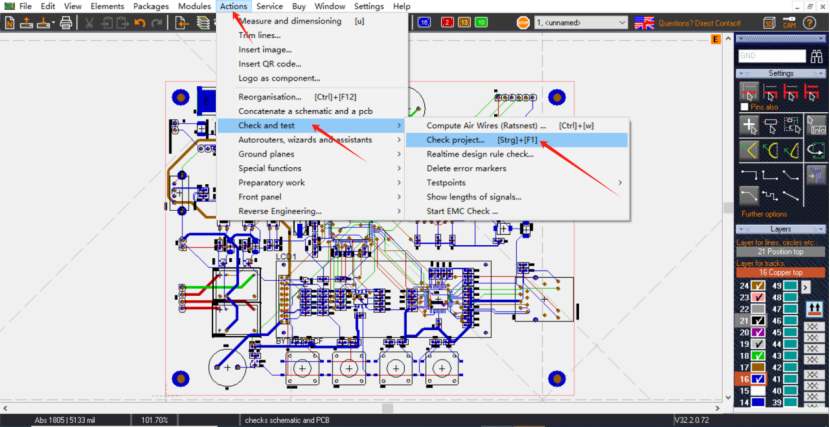Click layer 49 teal color swatch
This screenshot has height=427, width=830.
click(790, 286)
